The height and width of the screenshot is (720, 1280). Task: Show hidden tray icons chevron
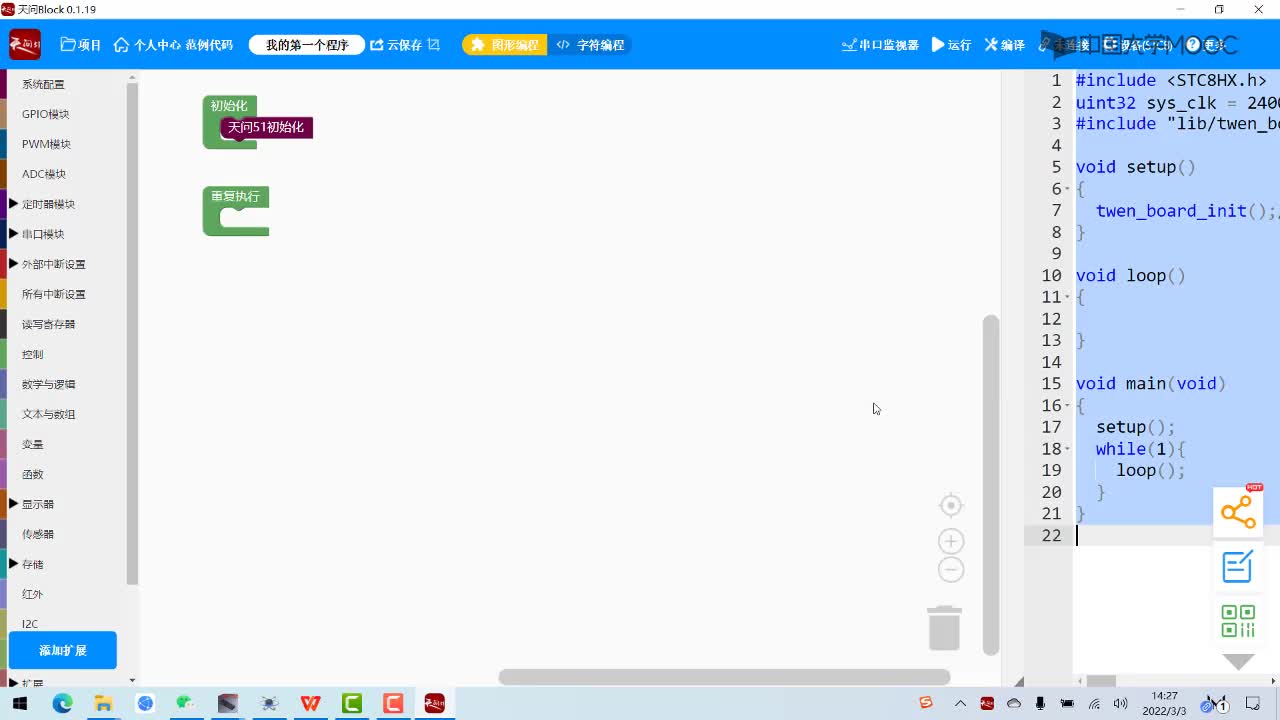click(x=961, y=704)
